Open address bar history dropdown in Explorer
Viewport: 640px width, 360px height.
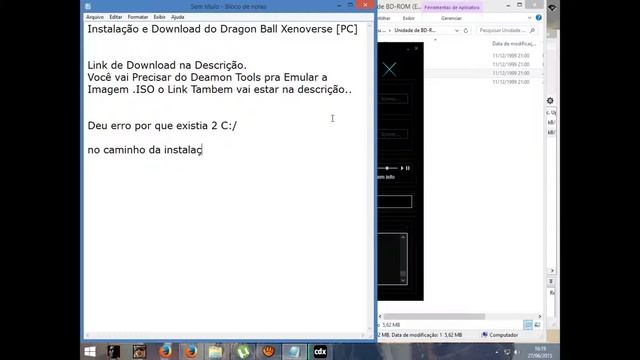click(x=456, y=31)
